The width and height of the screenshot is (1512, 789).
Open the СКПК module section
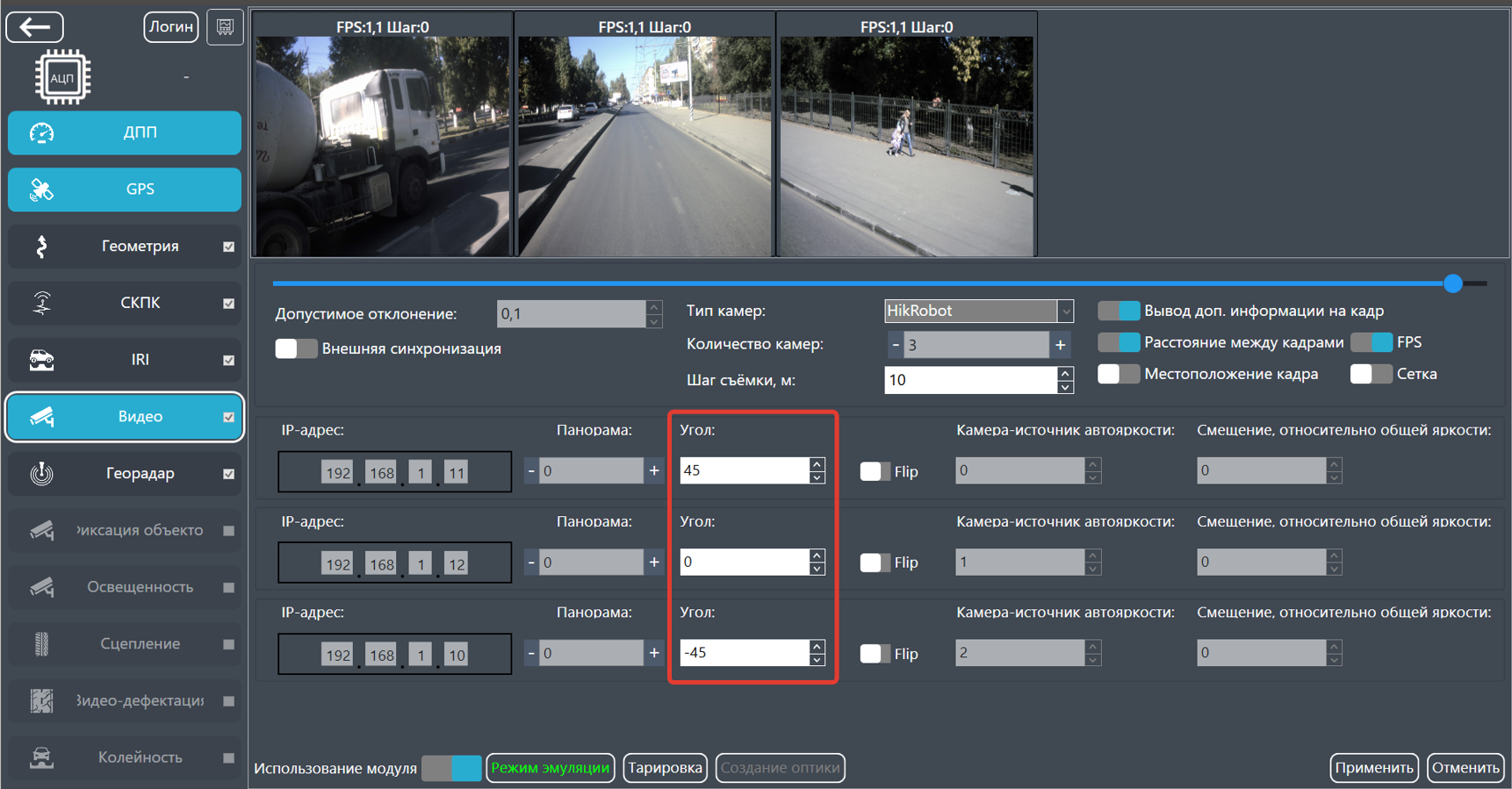click(125, 303)
